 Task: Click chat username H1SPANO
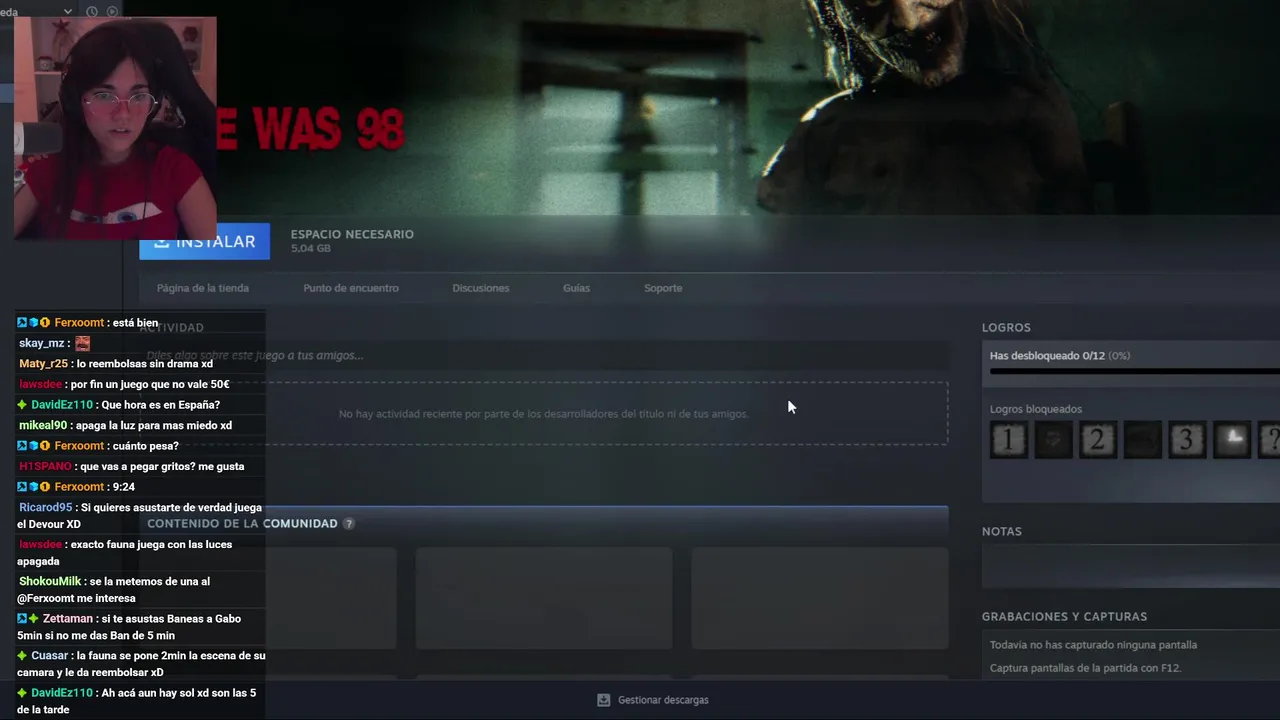click(45, 466)
